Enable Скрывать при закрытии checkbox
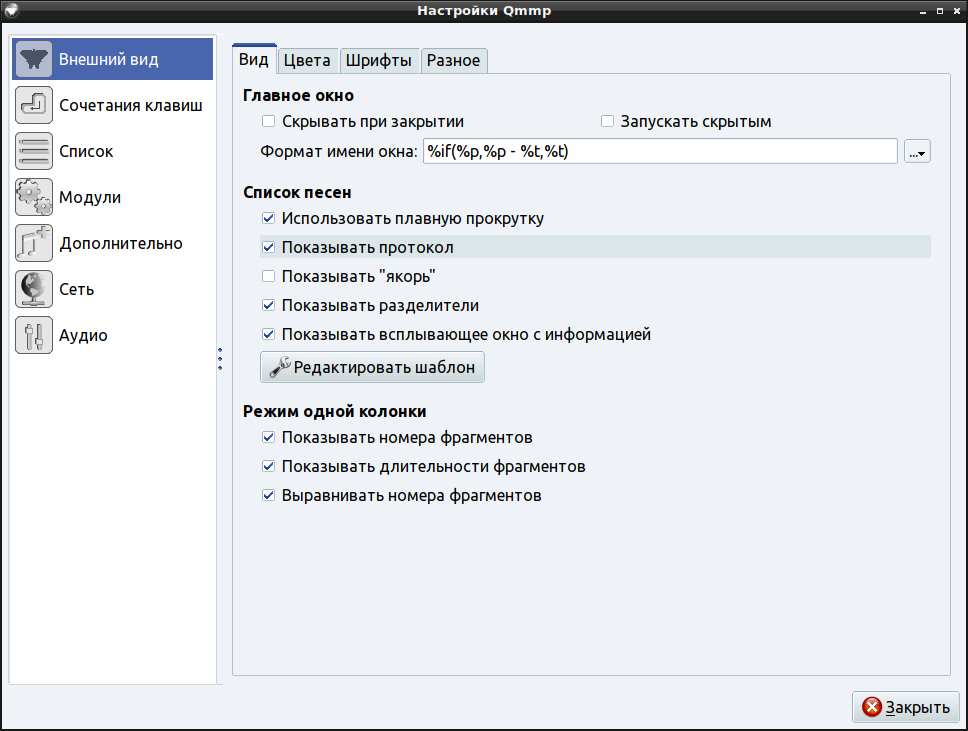 tap(268, 122)
